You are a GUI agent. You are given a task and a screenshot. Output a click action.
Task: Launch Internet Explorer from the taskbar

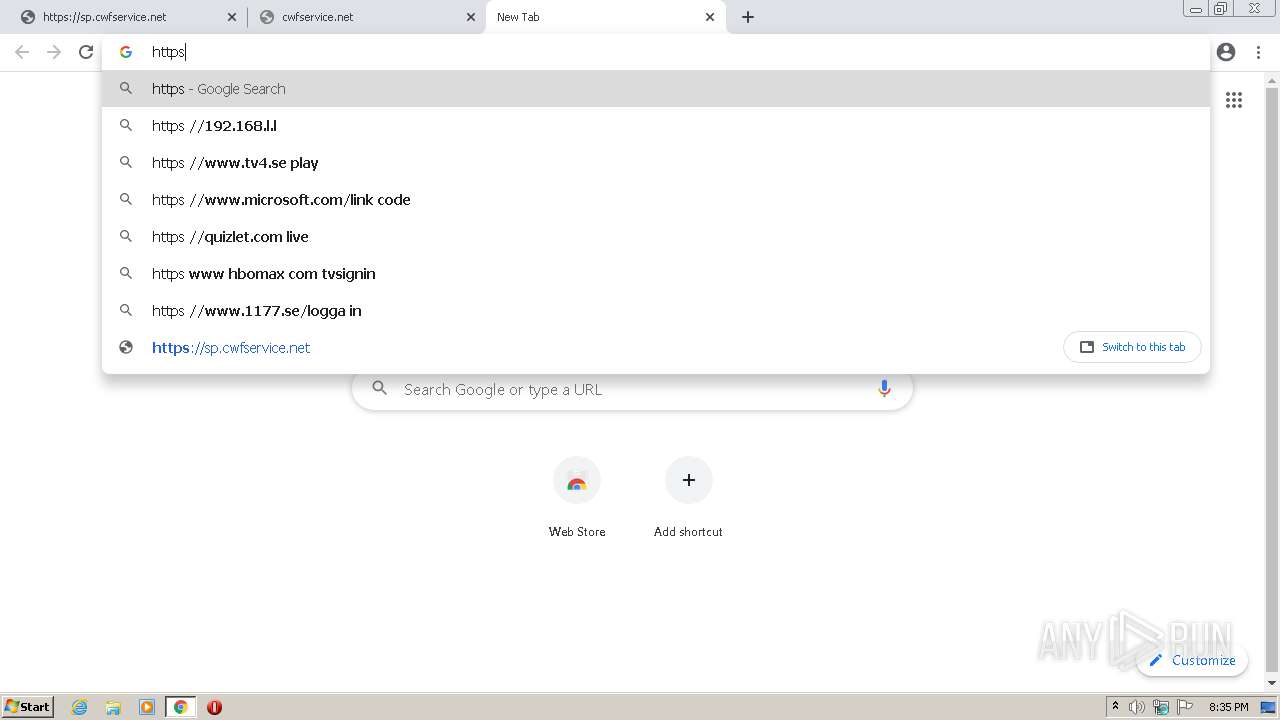[x=80, y=707]
